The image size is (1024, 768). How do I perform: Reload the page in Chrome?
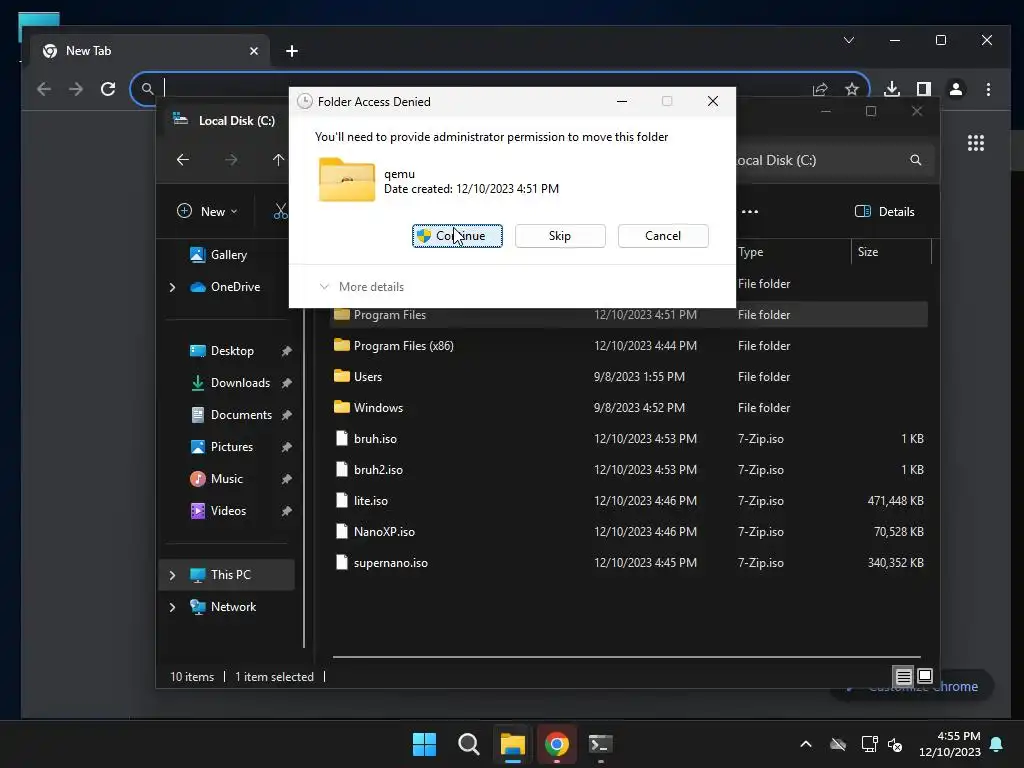point(108,89)
